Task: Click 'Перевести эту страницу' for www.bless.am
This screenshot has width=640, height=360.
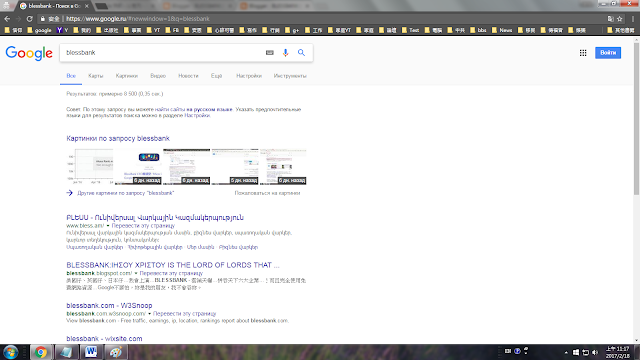Action: [143, 226]
